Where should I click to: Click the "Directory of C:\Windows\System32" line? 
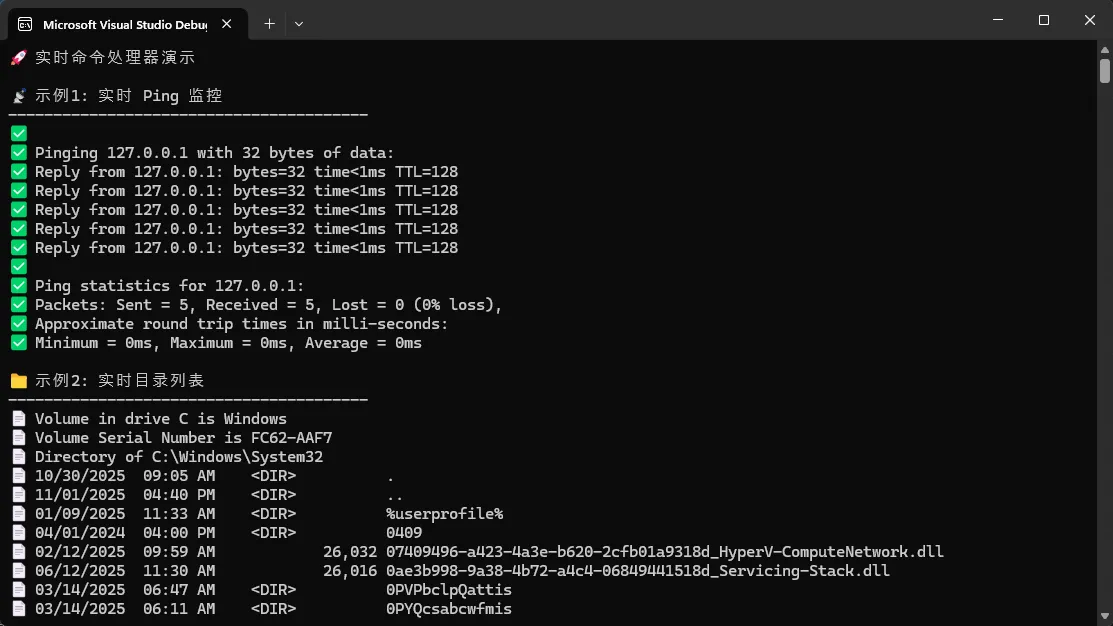point(179,457)
